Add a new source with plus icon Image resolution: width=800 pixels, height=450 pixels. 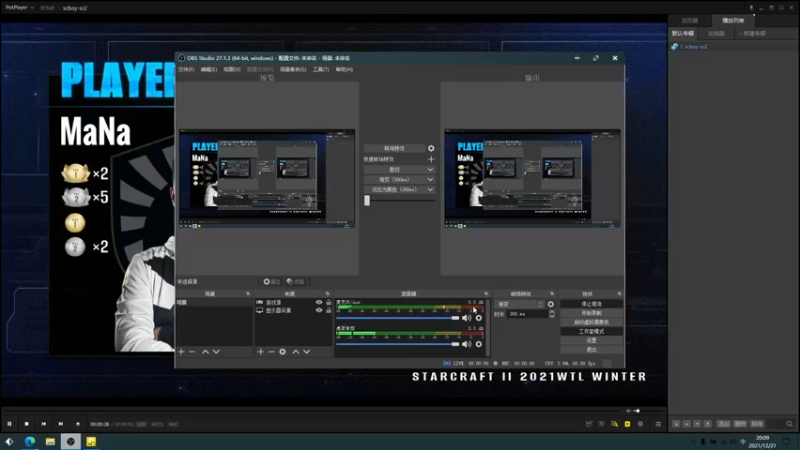tap(260, 352)
